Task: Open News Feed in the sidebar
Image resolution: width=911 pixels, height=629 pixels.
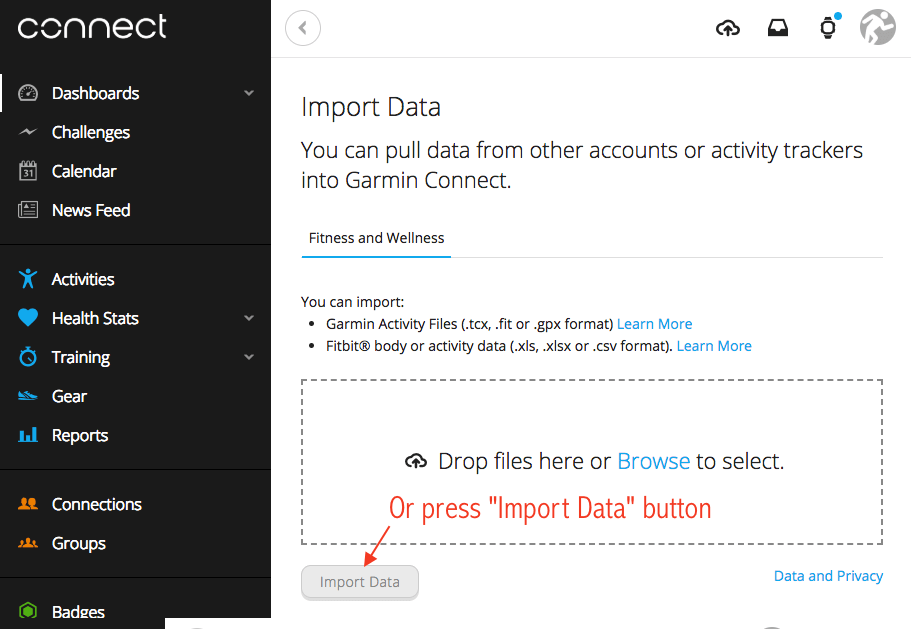Action: 90,210
